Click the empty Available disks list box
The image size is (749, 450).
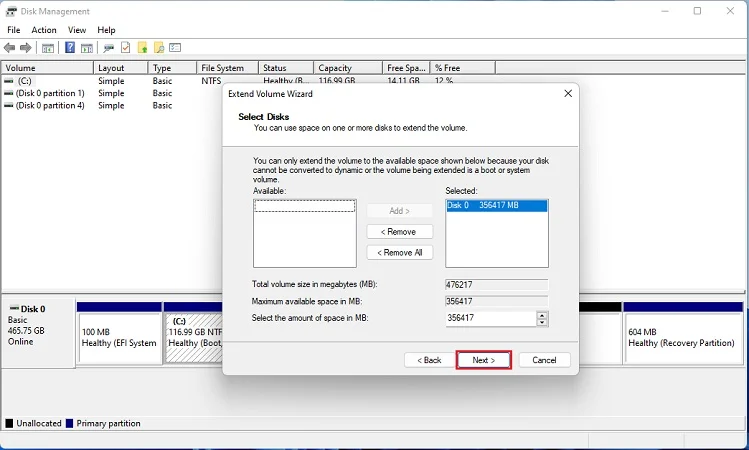coord(305,234)
